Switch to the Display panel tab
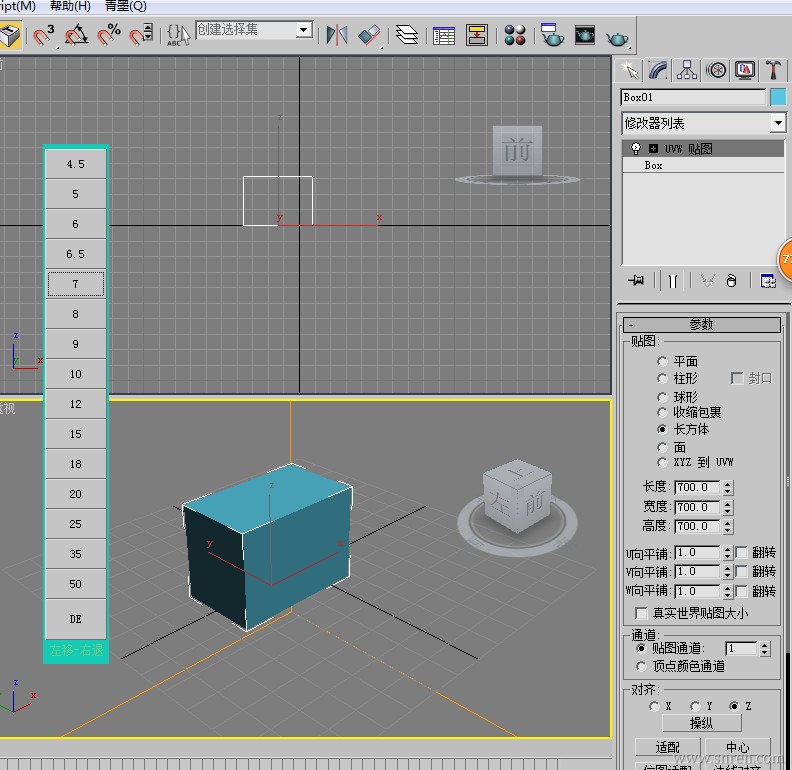The image size is (792, 770). pos(745,70)
